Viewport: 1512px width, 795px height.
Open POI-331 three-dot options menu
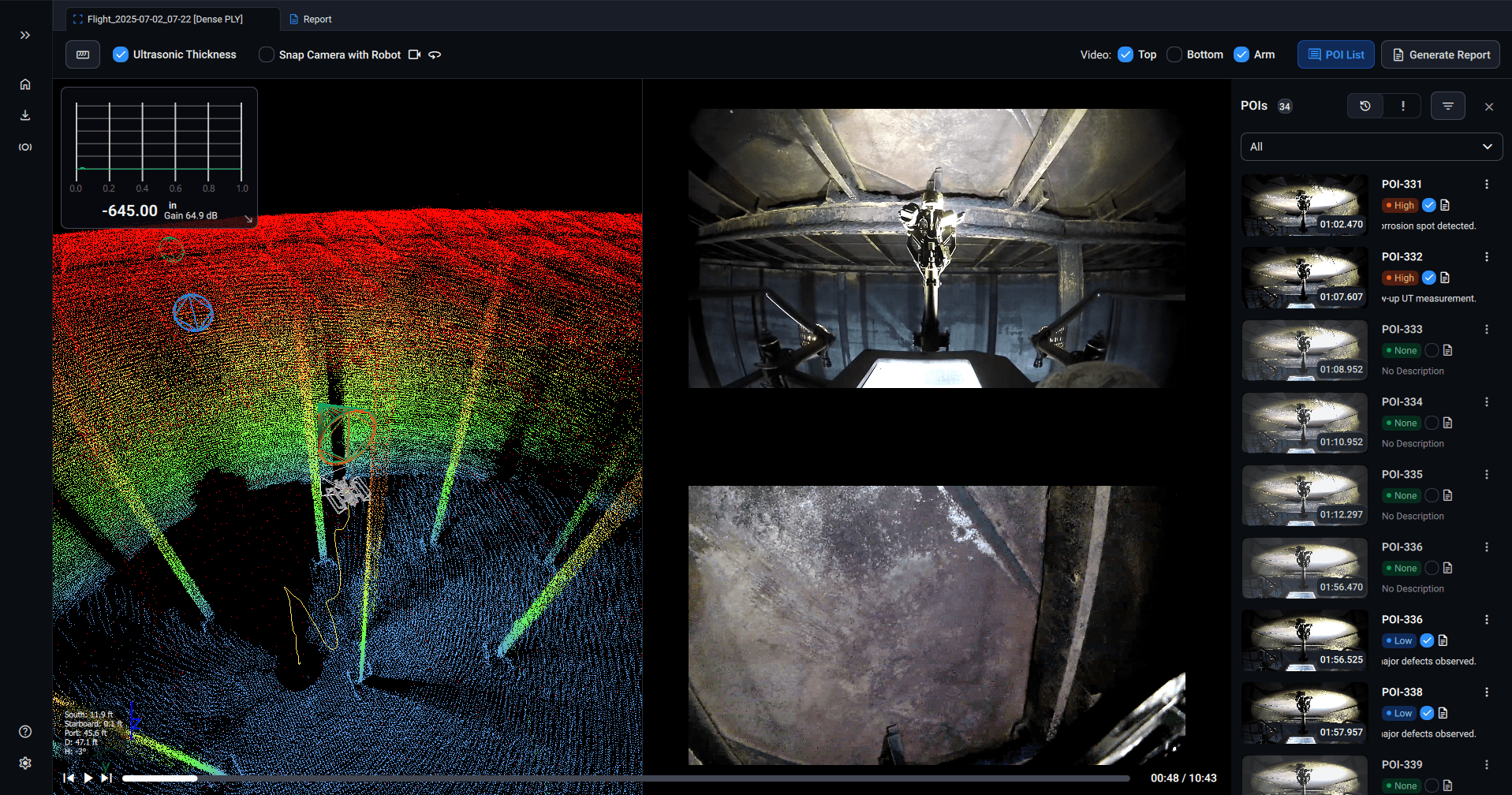[x=1486, y=185]
